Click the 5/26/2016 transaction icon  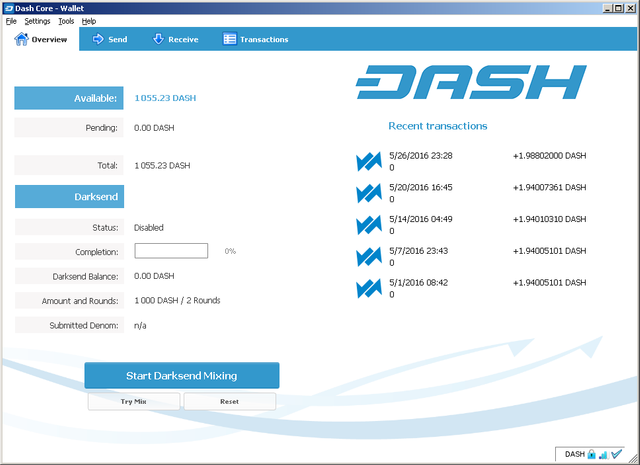pyautogui.click(x=368, y=162)
